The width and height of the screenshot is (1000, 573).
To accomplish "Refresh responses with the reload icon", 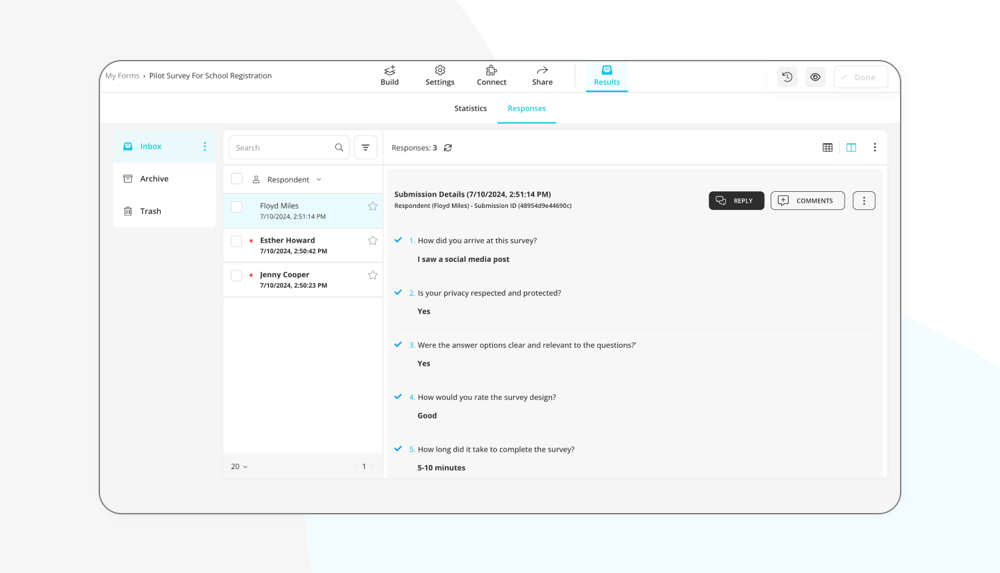I will tap(448, 148).
